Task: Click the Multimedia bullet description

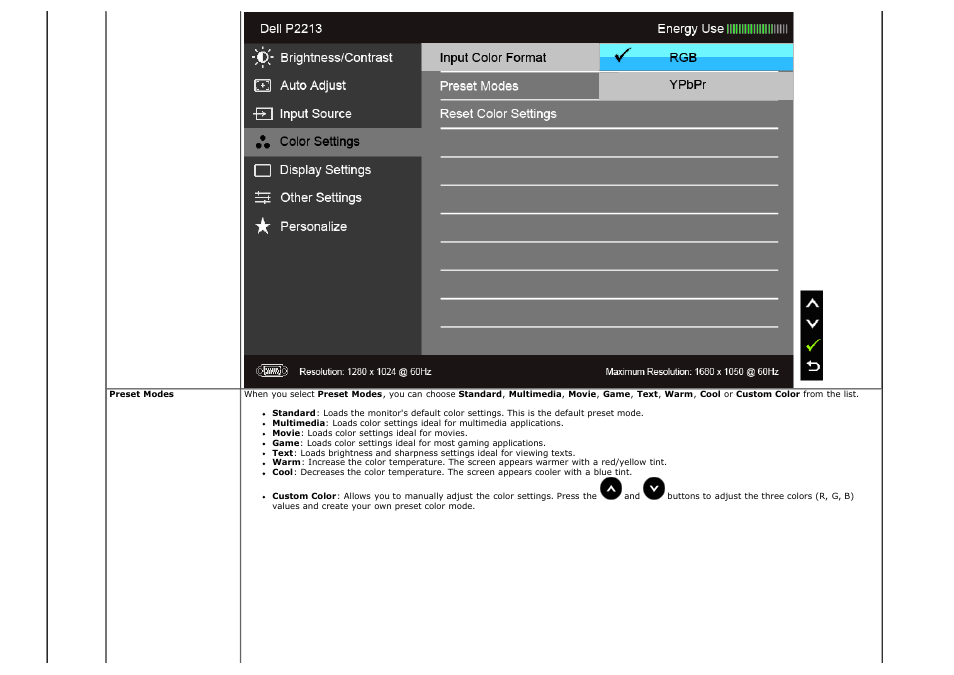Action: [418, 423]
